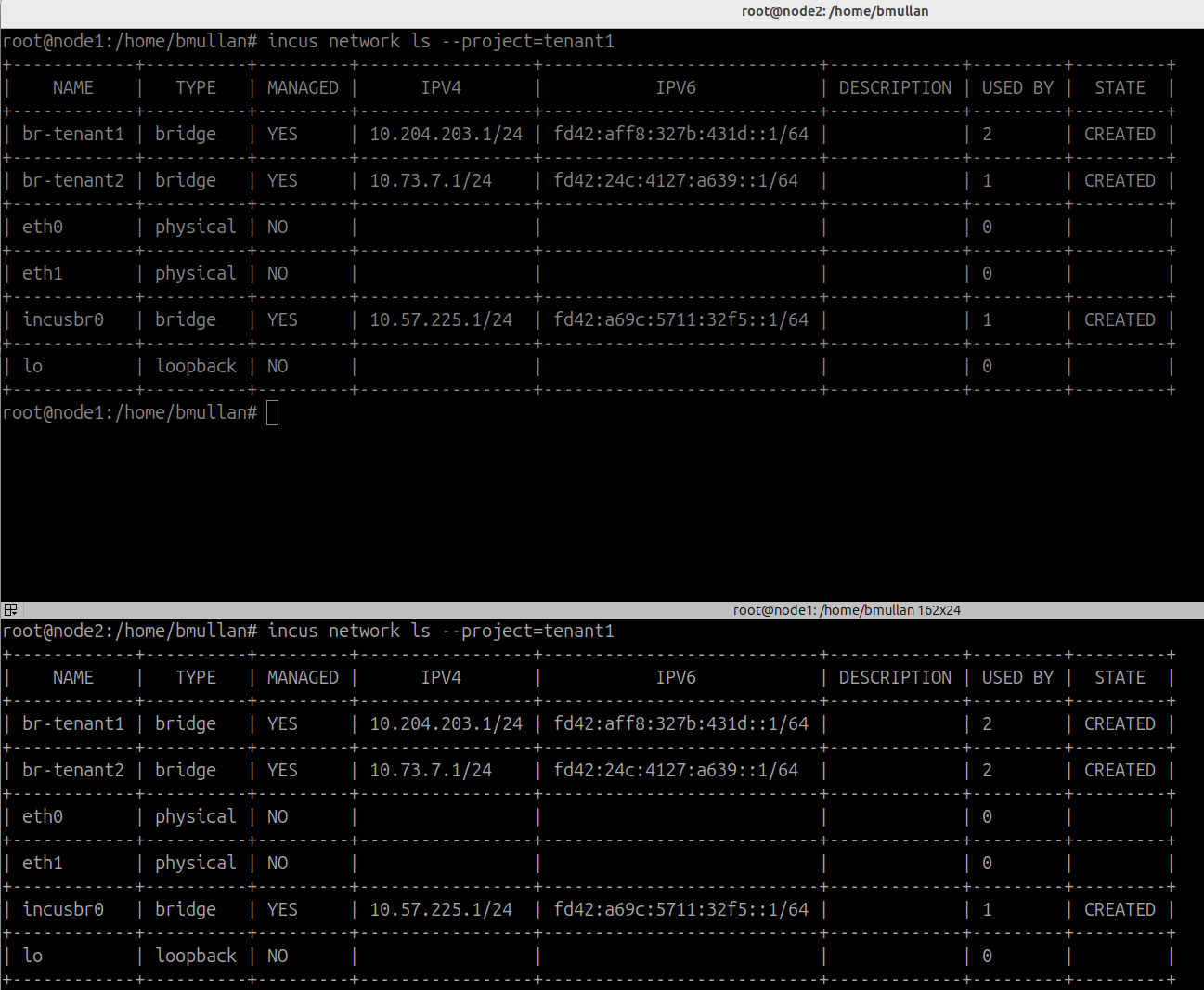
Task: Select the pane titlebar root@node1: /home/bmullan 162x24
Action: [x=847, y=610]
